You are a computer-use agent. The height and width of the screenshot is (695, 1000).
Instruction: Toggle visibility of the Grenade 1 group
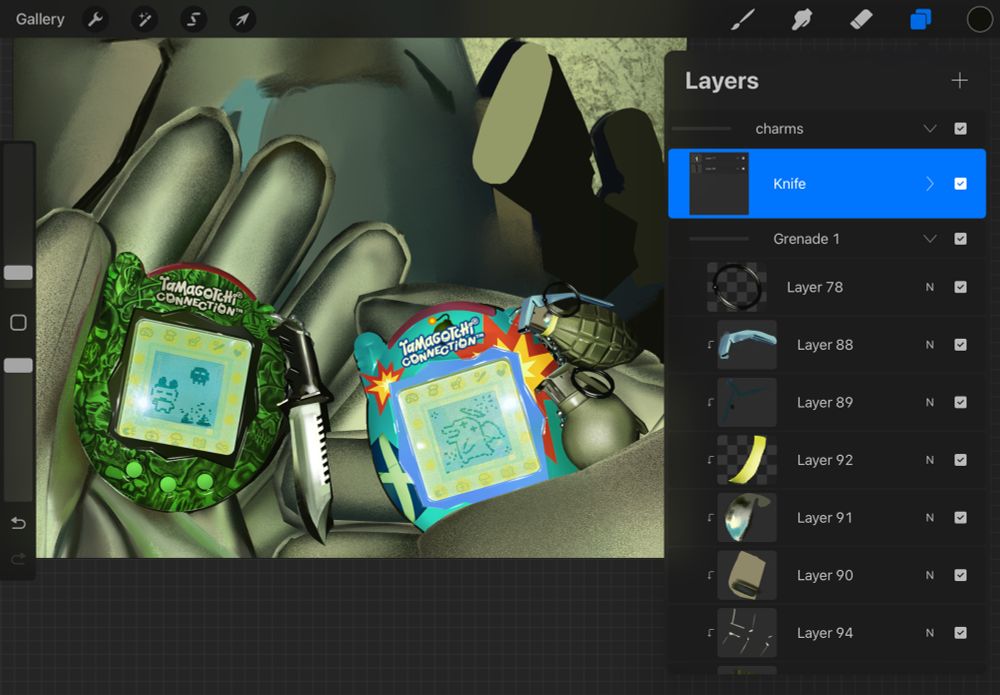tap(960, 239)
